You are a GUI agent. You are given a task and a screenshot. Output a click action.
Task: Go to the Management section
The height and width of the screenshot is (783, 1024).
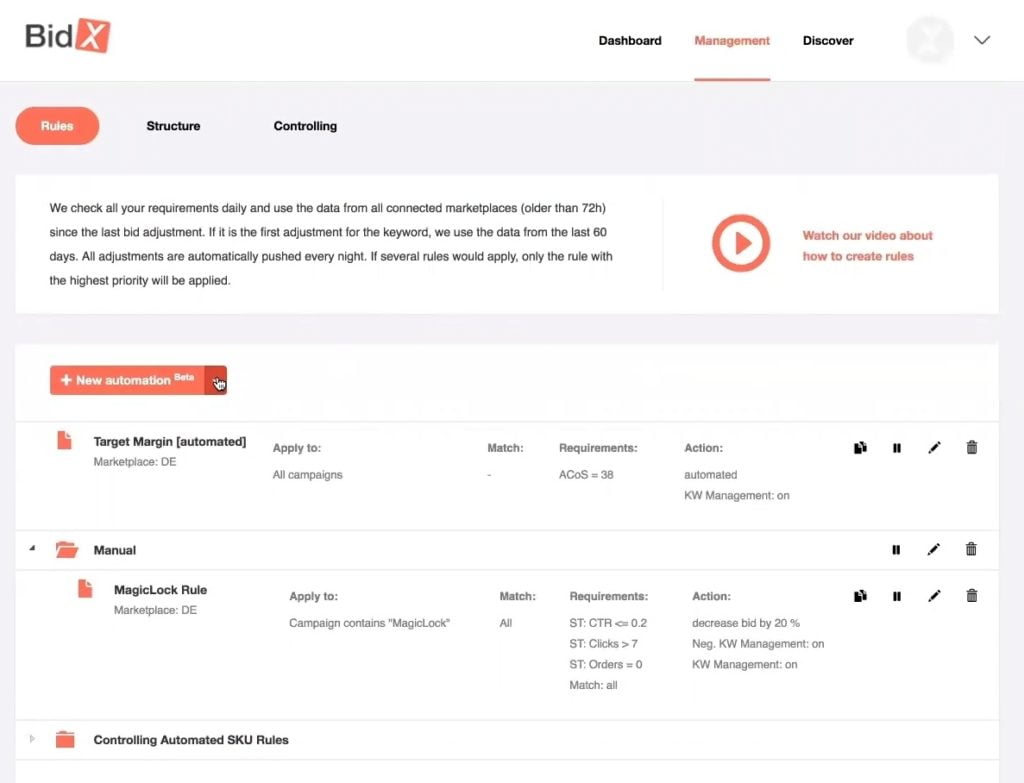pyautogui.click(x=732, y=40)
